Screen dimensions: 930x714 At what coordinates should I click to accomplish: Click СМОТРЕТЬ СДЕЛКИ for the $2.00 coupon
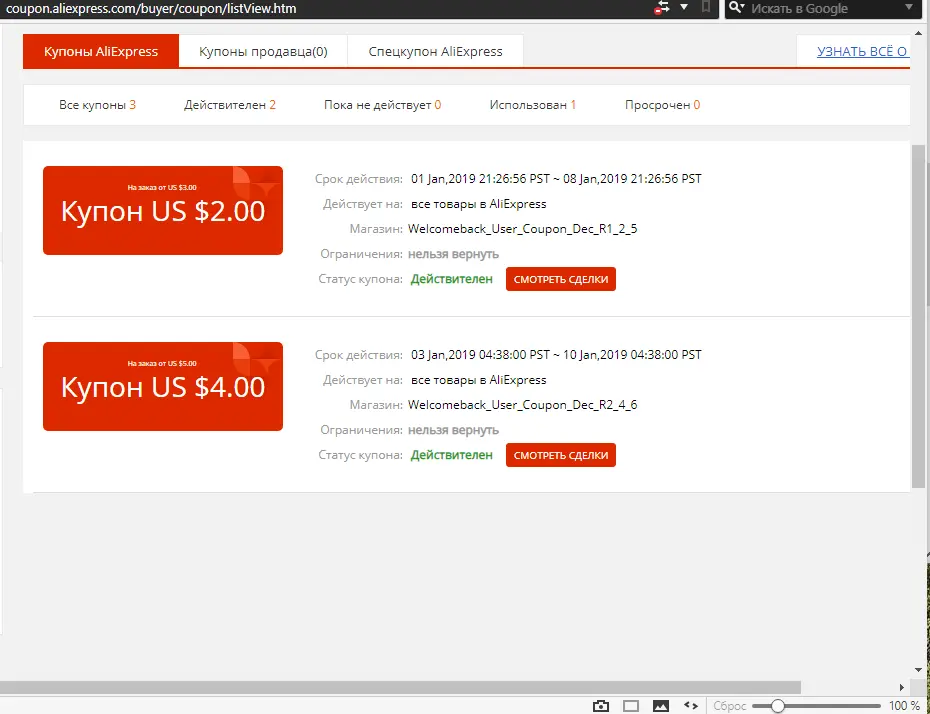click(x=560, y=279)
